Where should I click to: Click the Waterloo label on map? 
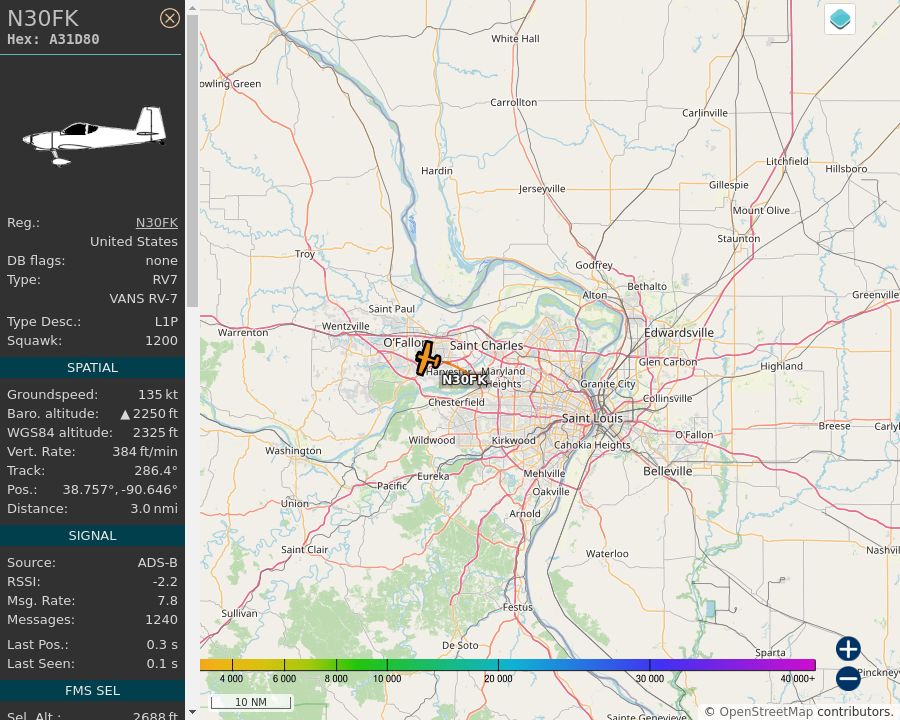(607, 553)
